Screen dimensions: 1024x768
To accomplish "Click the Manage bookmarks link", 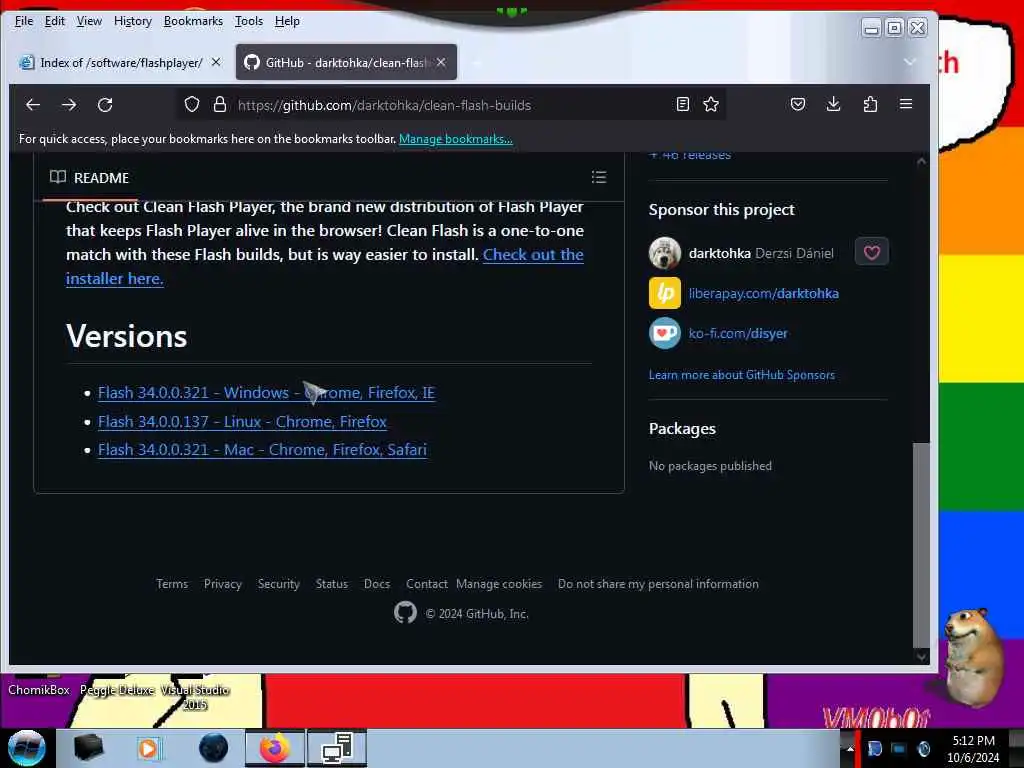I will pyautogui.click(x=456, y=138).
